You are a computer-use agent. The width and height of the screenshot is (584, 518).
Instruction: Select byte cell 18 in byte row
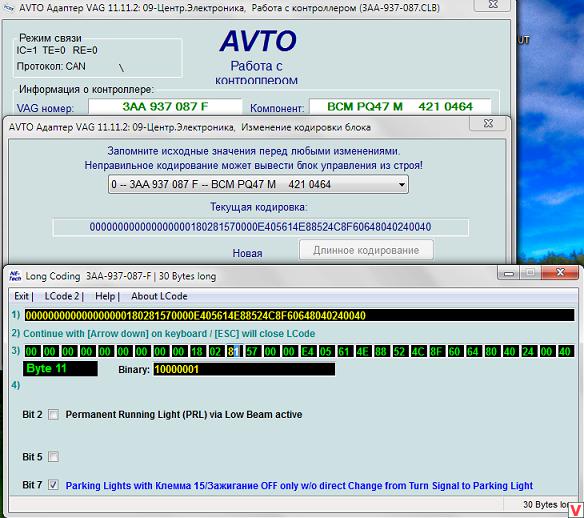[x=196, y=351]
